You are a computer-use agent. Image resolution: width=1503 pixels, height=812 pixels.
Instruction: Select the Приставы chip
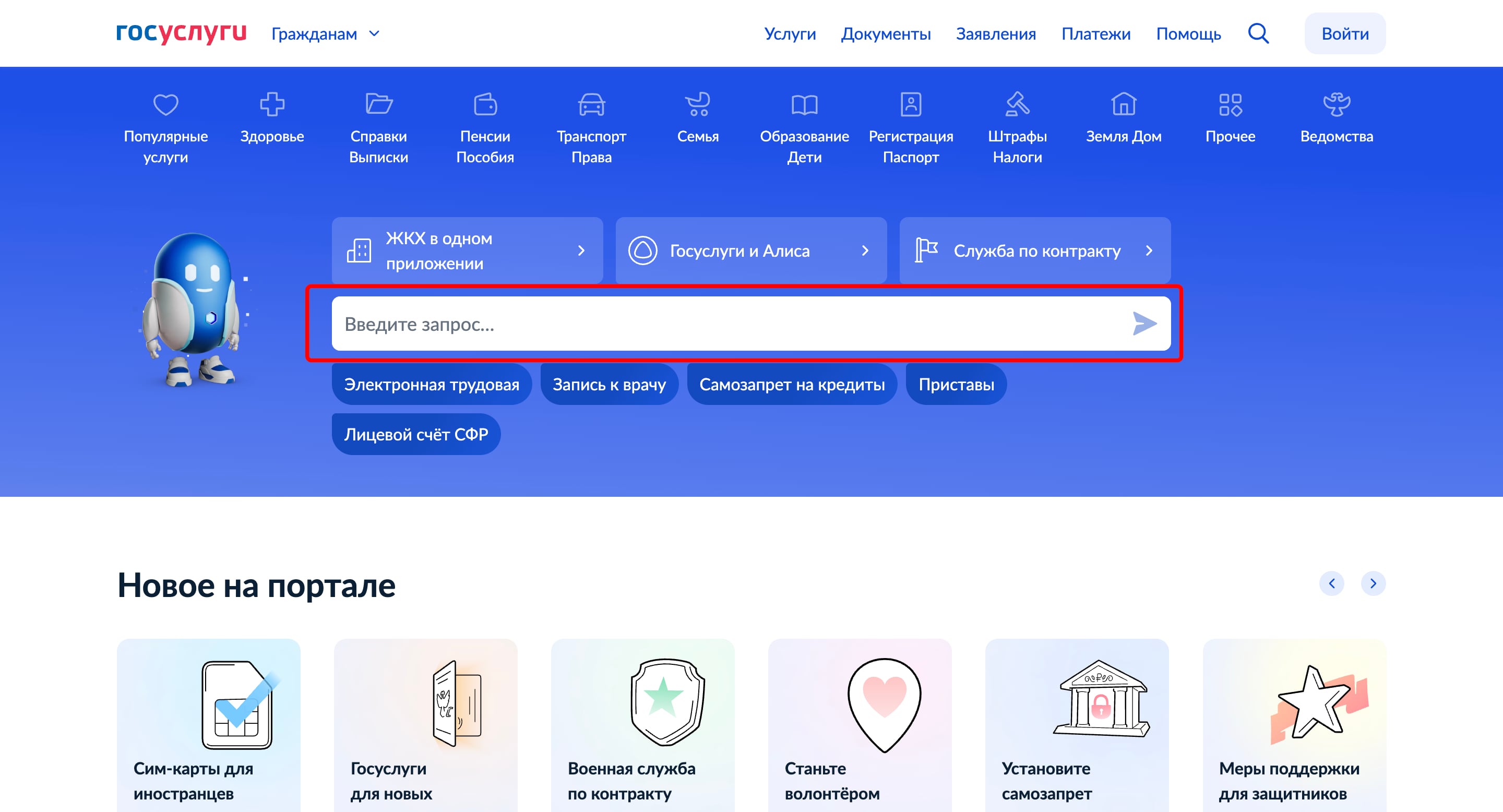[956, 385]
